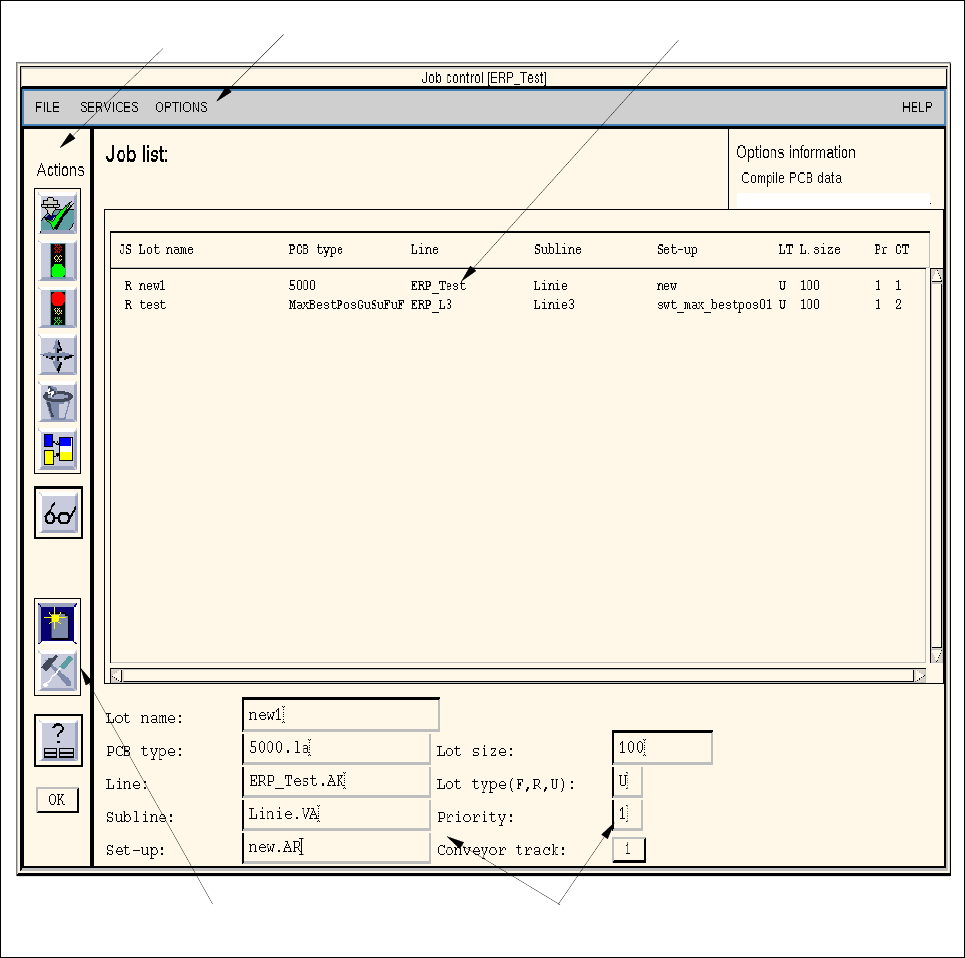This screenshot has width=965, height=958.
Task: Click the Set-up column header
Action: pyautogui.click(x=677, y=249)
